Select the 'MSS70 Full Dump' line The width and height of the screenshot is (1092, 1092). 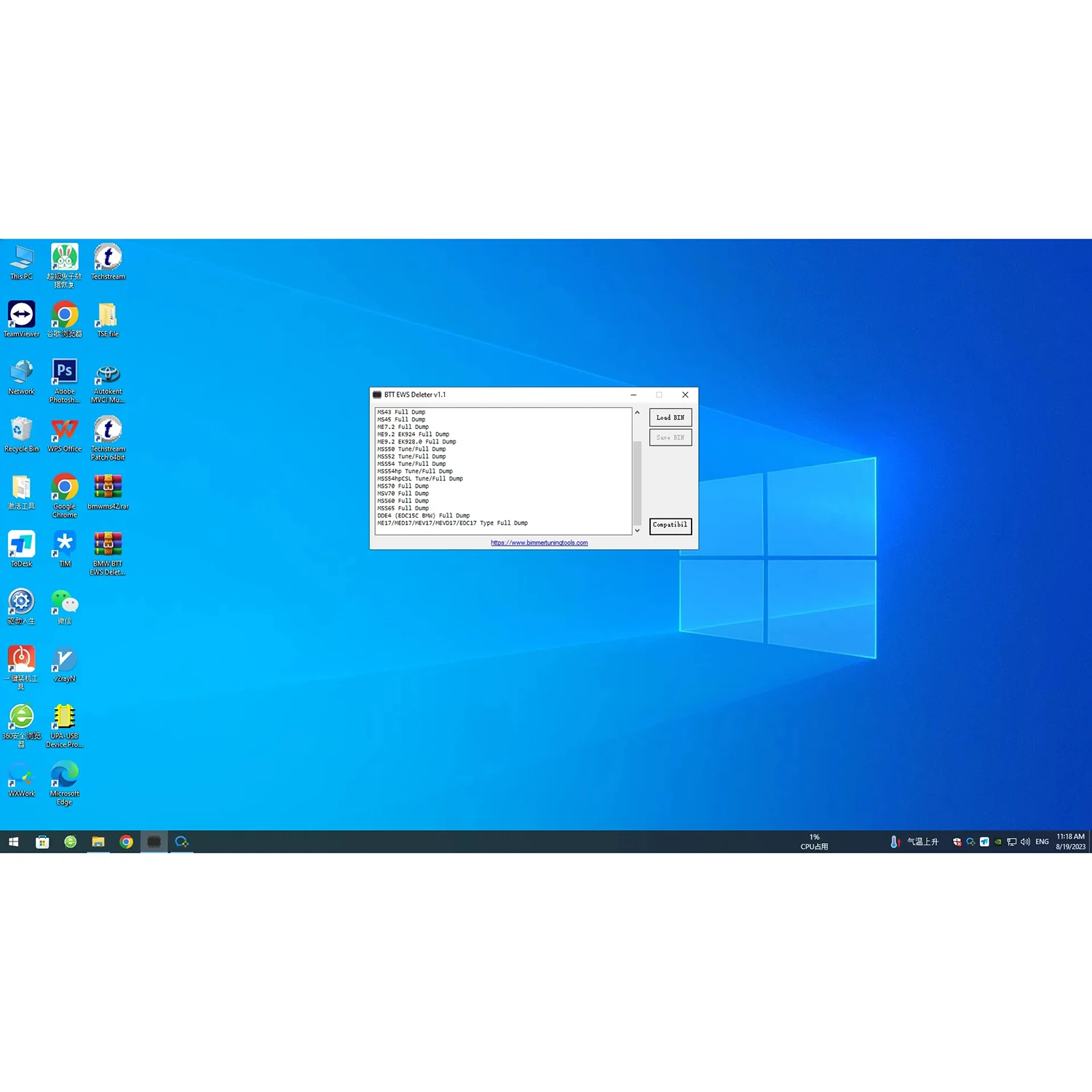coord(403,486)
